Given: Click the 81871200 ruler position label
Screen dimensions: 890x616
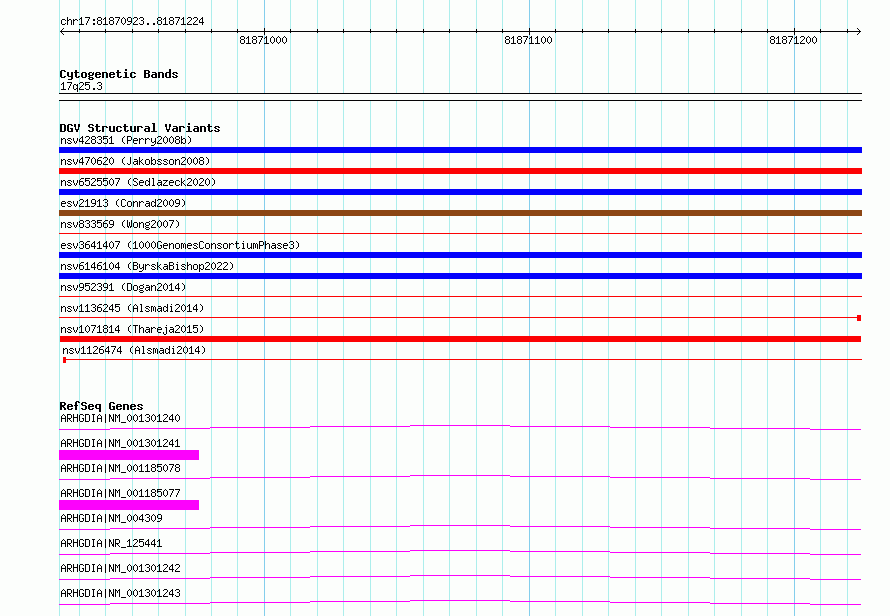Looking at the screenshot, I should click(x=794, y=40).
